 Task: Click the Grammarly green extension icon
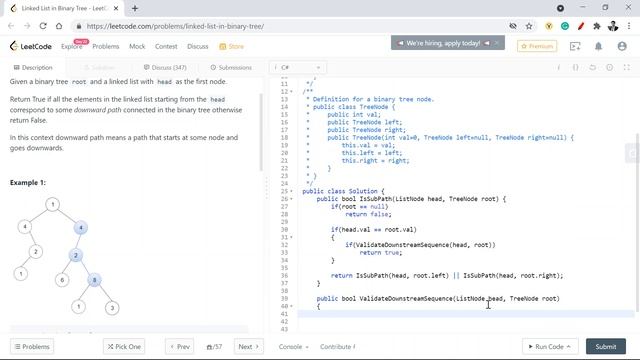[565, 26]
